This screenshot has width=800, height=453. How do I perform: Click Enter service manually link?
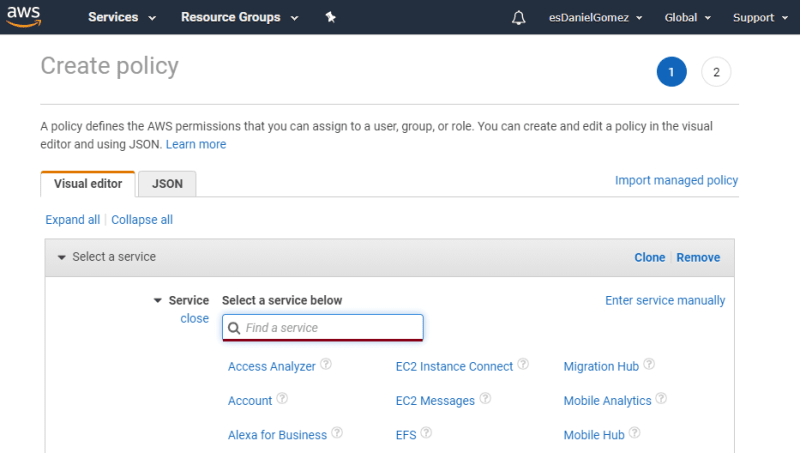(x=665, y=300)
